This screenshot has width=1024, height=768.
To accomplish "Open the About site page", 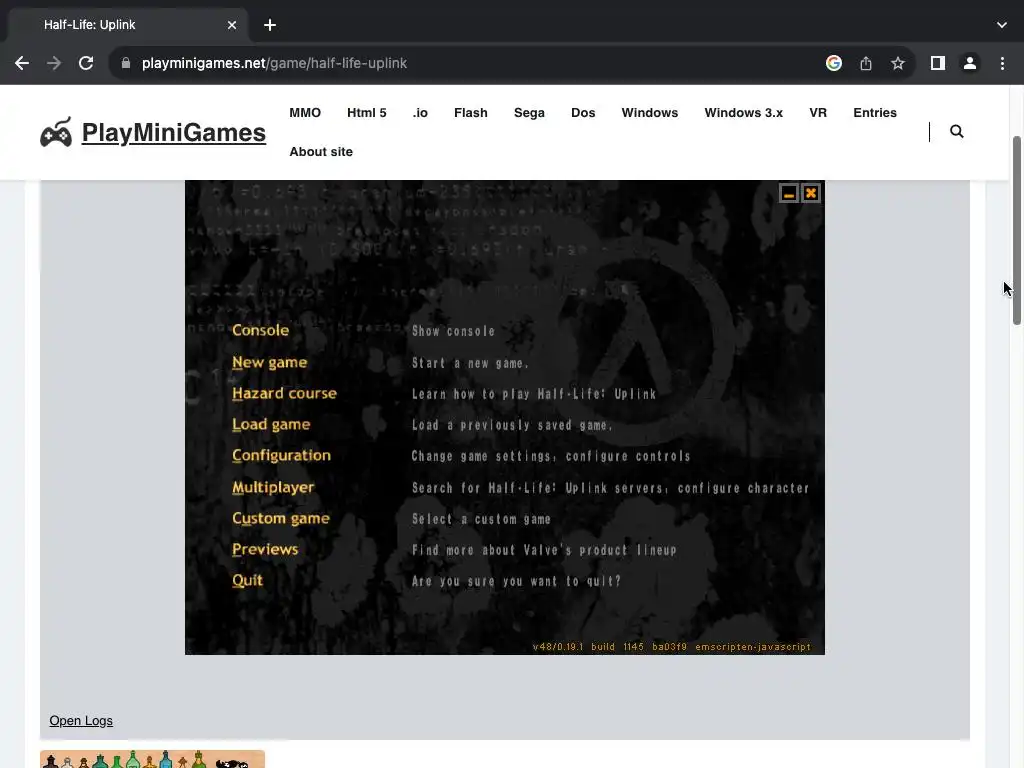I will pos(321,152).
